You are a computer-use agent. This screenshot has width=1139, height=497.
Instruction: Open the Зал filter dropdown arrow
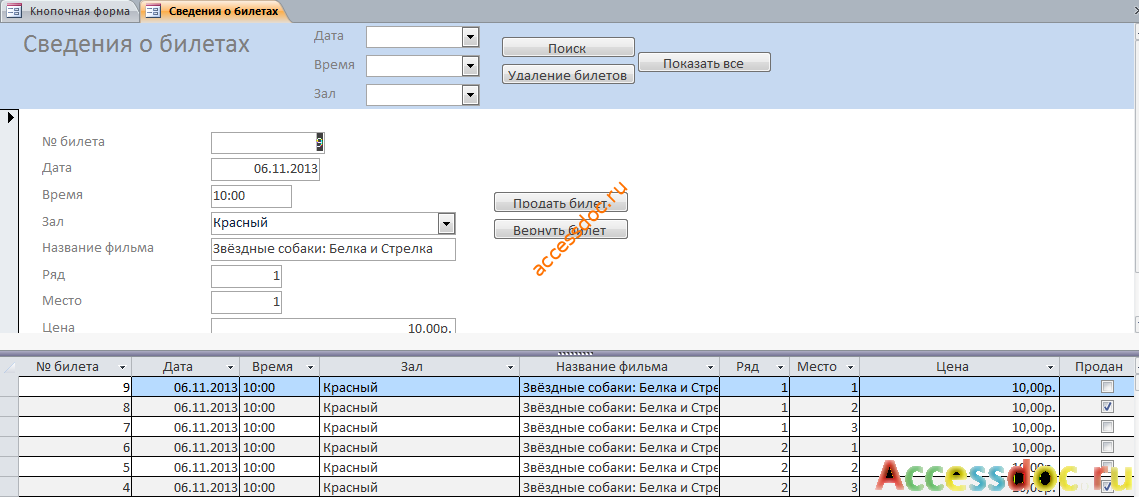[x=470, y=95]
